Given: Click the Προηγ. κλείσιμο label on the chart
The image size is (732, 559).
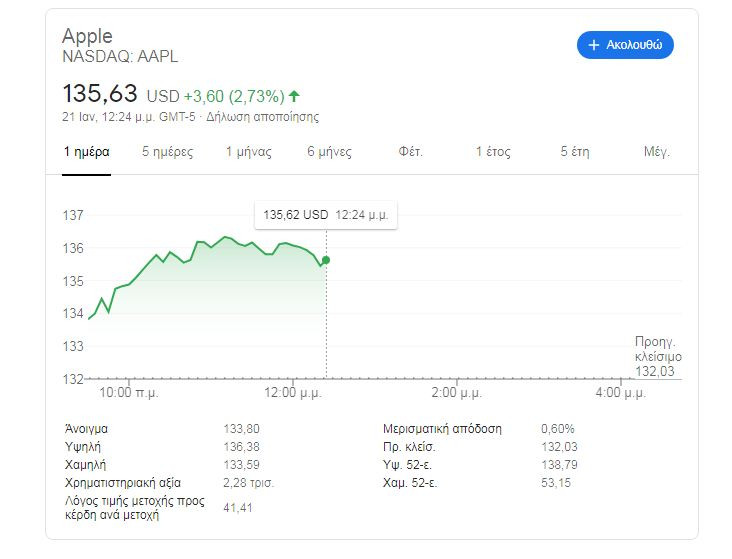Looking at the screenshot, I should point(657,349).
